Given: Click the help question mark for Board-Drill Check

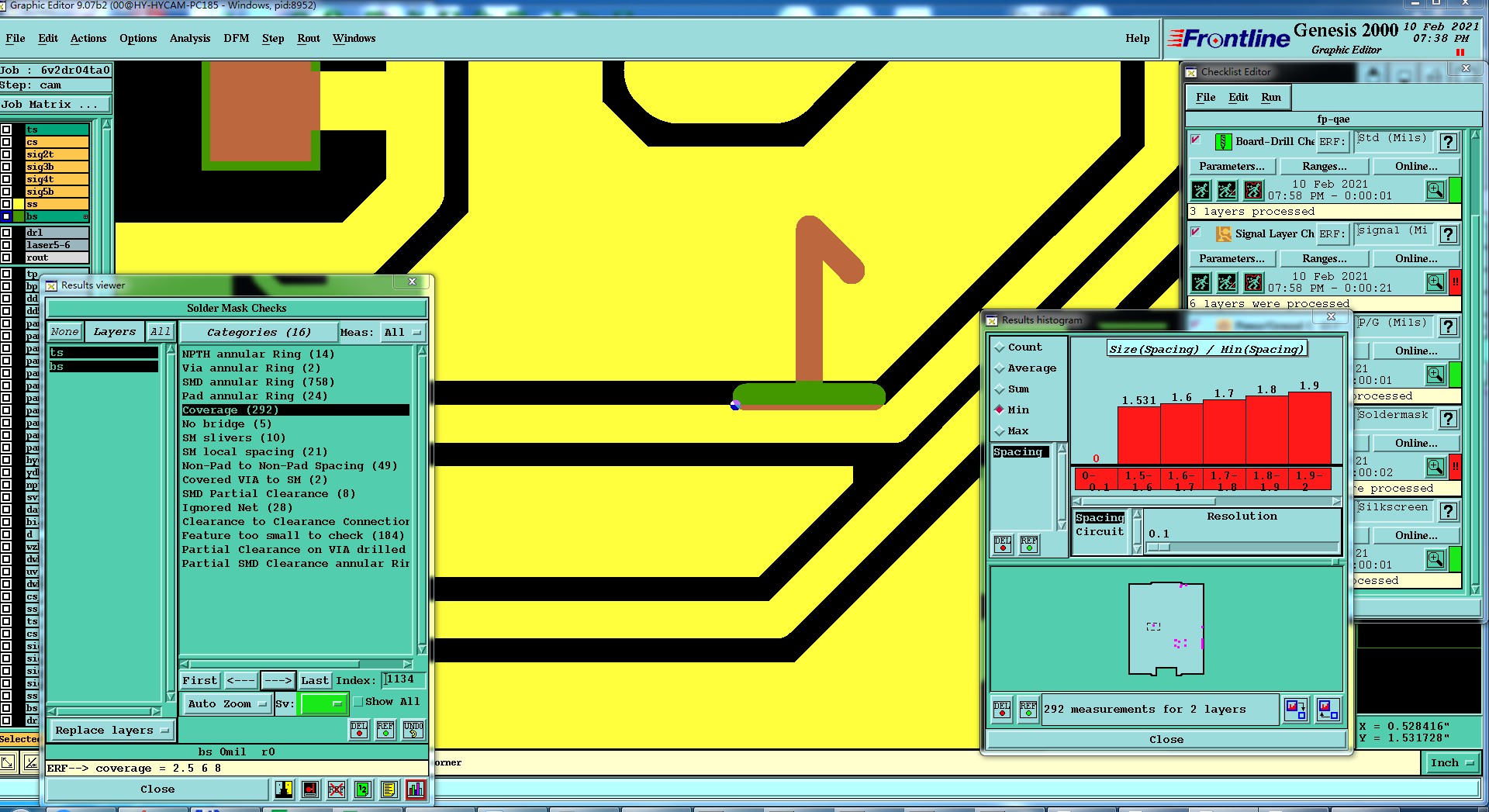Looking at the screenshot, I should tap(1448, 142).
